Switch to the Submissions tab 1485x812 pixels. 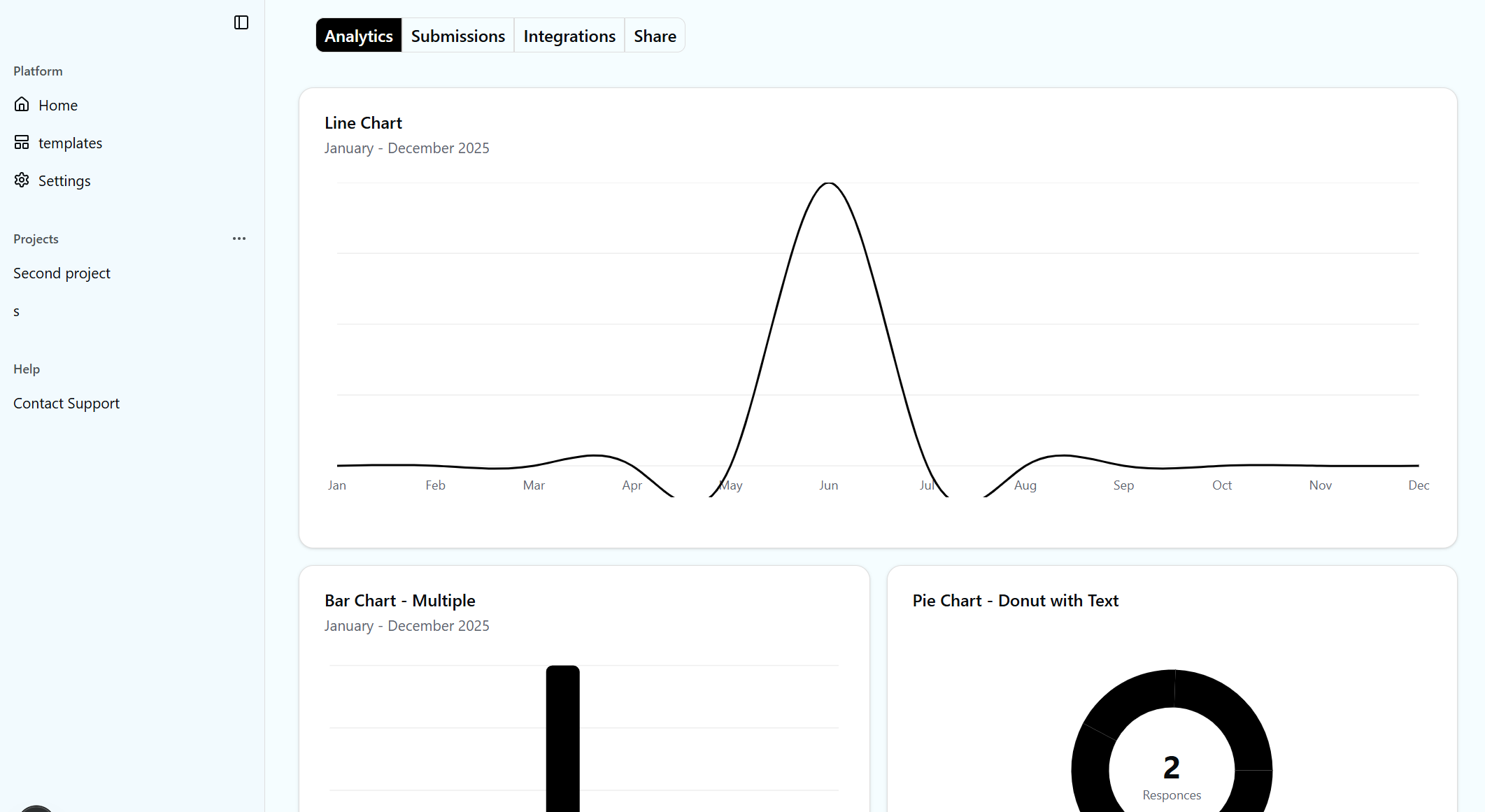tap(457, 36)
